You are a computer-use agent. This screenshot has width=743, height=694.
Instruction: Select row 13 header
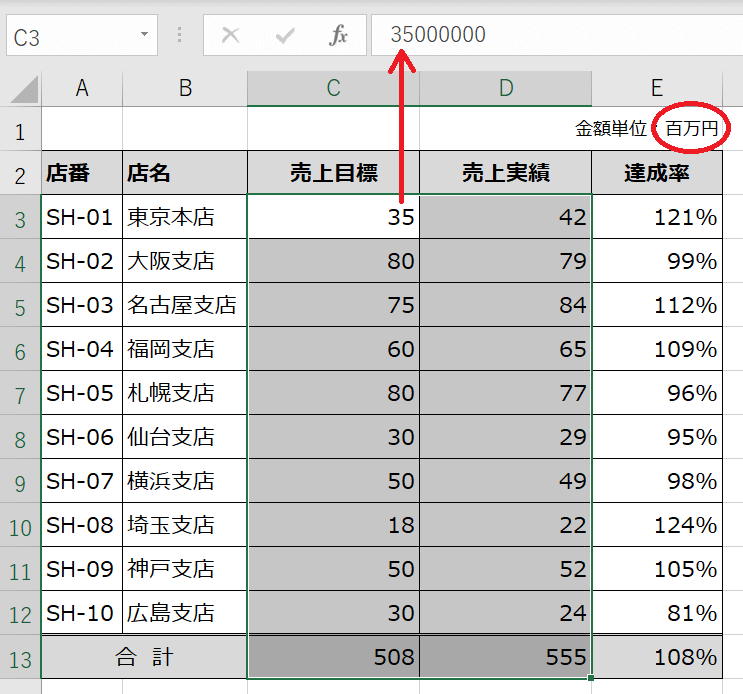20,657
